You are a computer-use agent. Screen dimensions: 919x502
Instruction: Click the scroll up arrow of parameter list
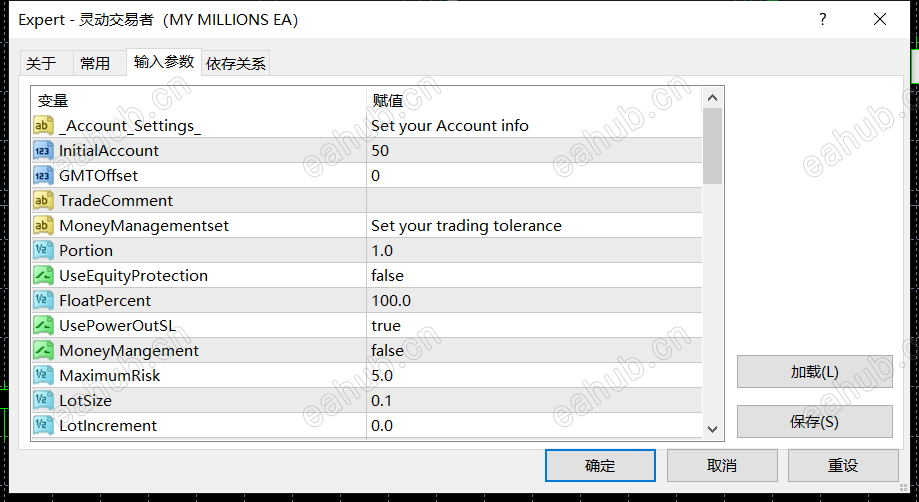point(713,98)
